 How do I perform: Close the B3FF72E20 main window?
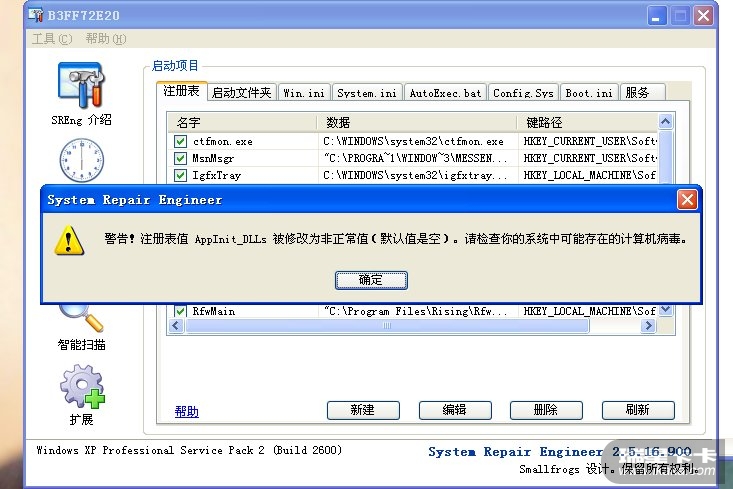click(703, 16)
